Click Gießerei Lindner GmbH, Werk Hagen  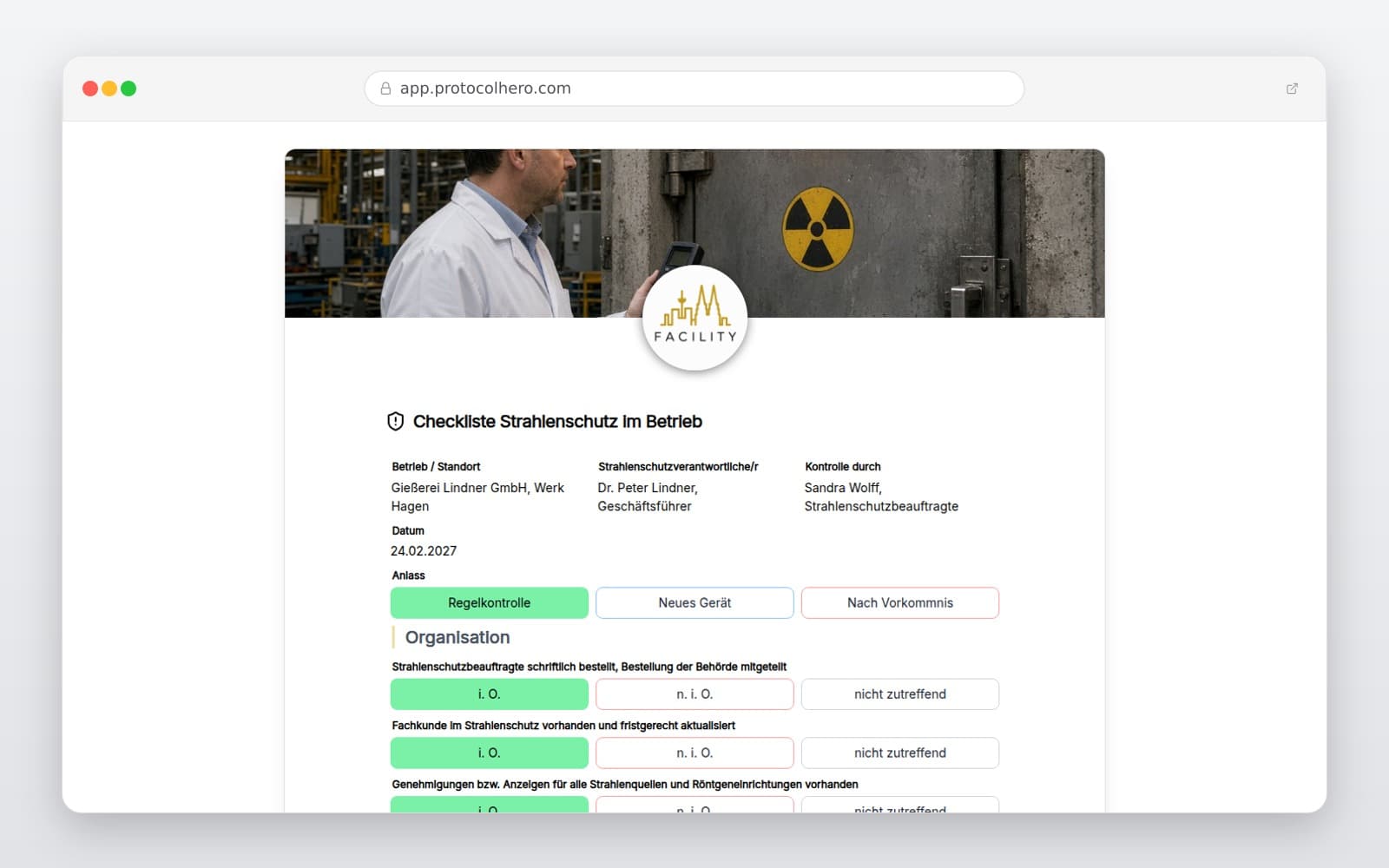pyautogui.click(x=477, y=497)
